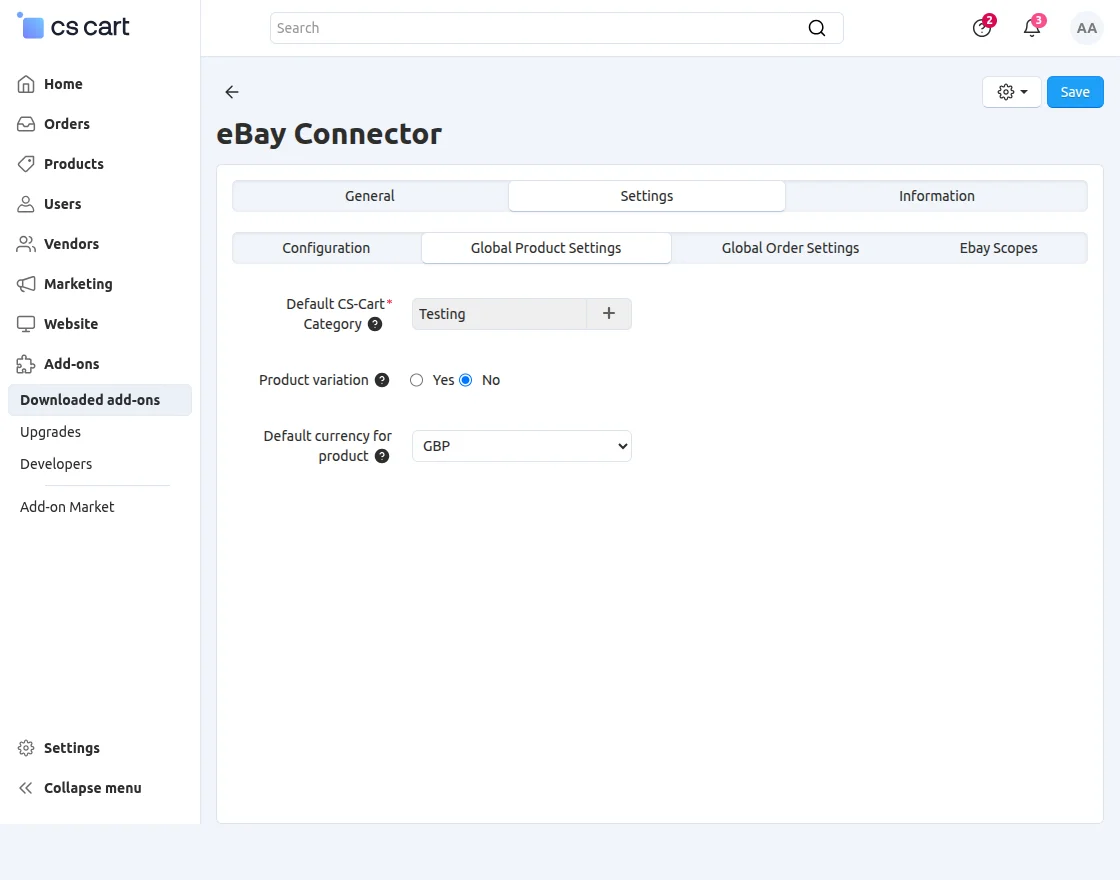Open the help center icon with badge
1120x880 pixels.
982,28
